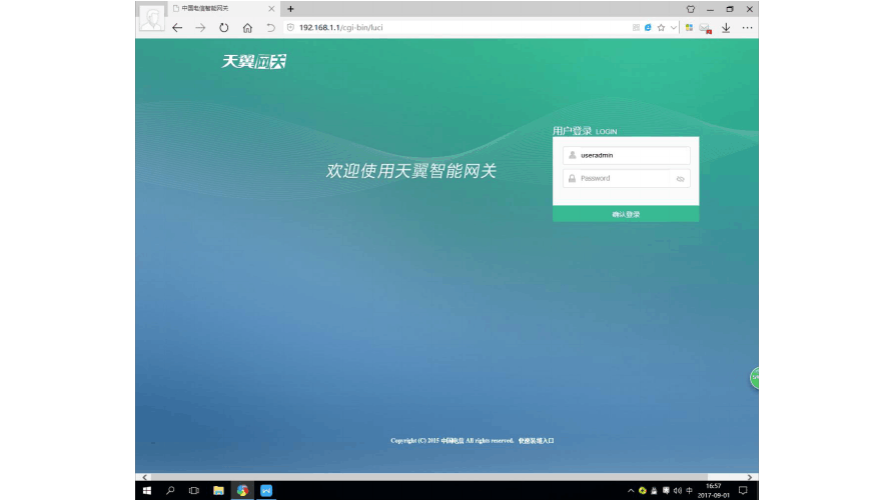The height and width of the screenshot is (500, 893).
Task: Open the clock showing 16:57
Action: tap(714, 490)
